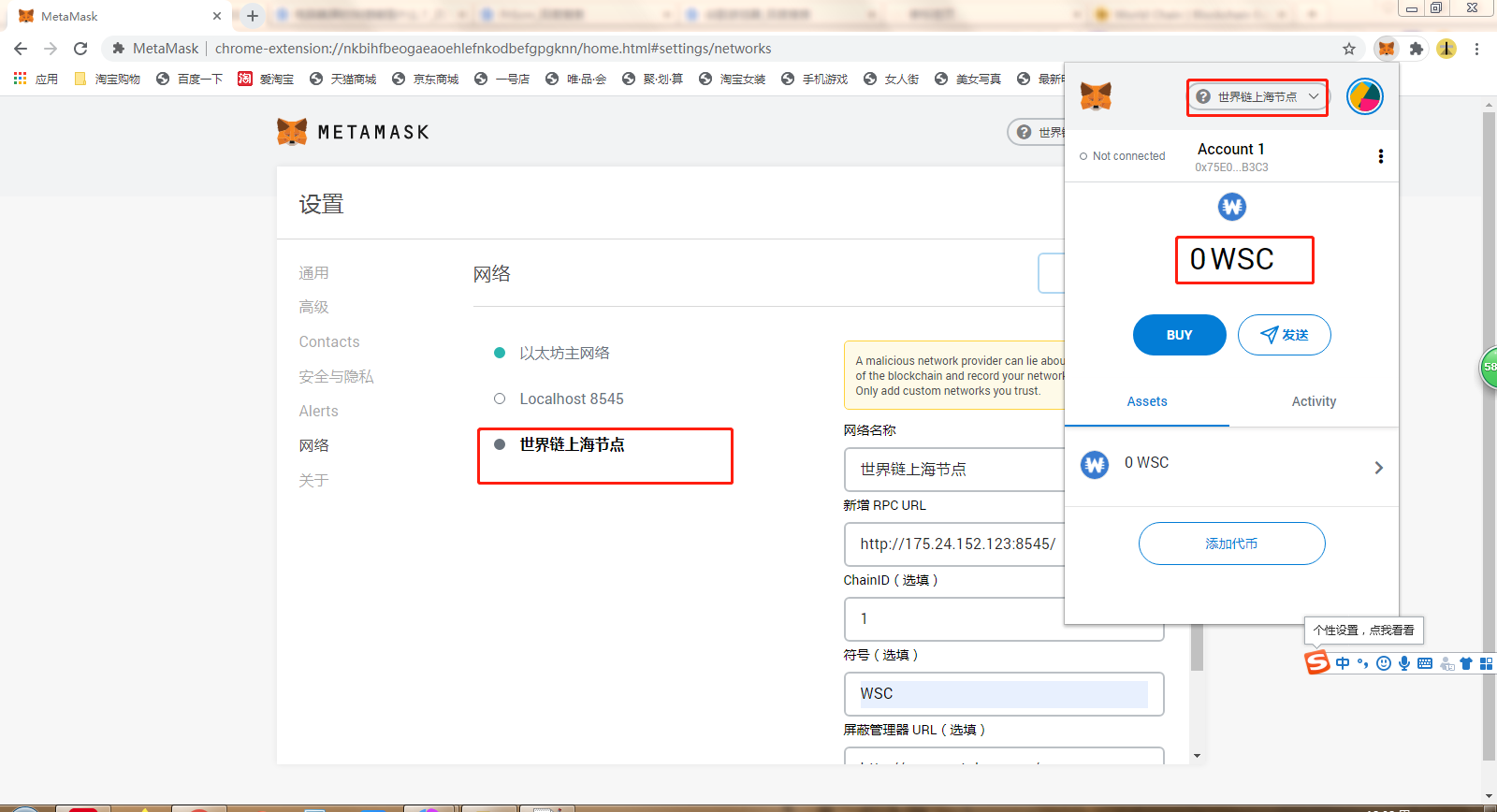Copy Account 1 address 0x75E0...B3C3

pos(1231,167)
